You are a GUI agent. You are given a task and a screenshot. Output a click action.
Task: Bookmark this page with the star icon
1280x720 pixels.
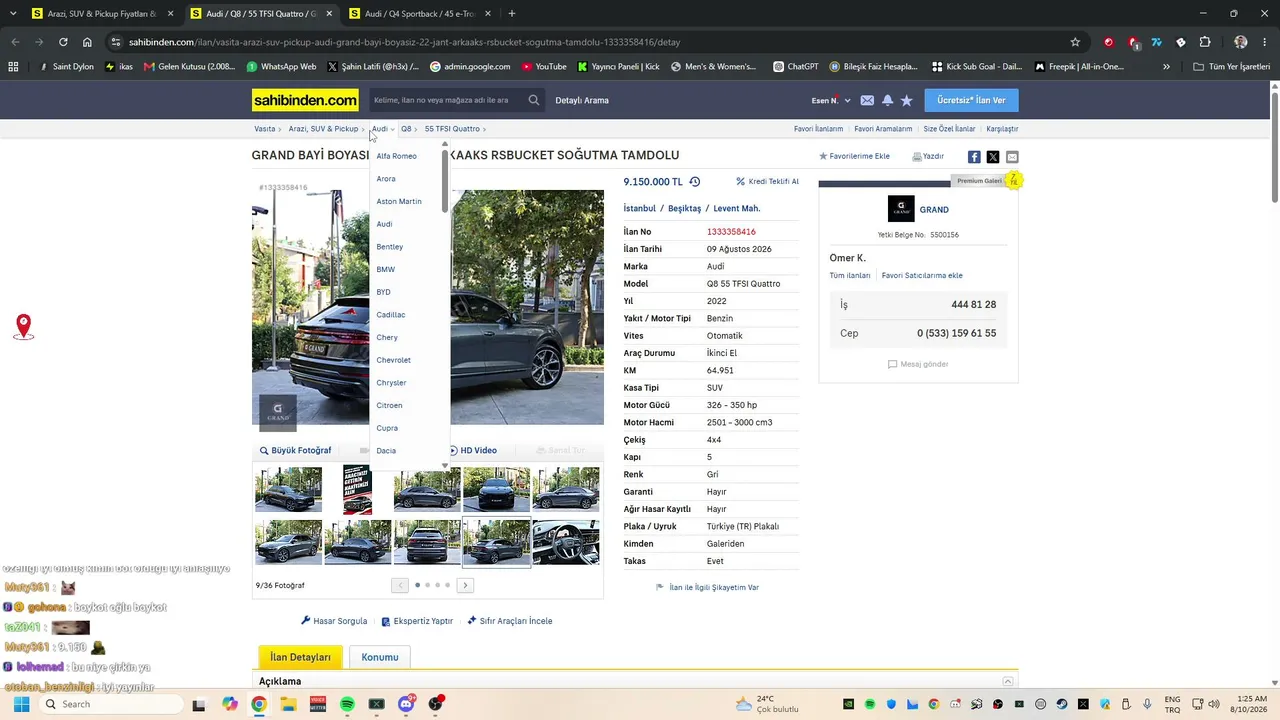[x=1075, y=42]
